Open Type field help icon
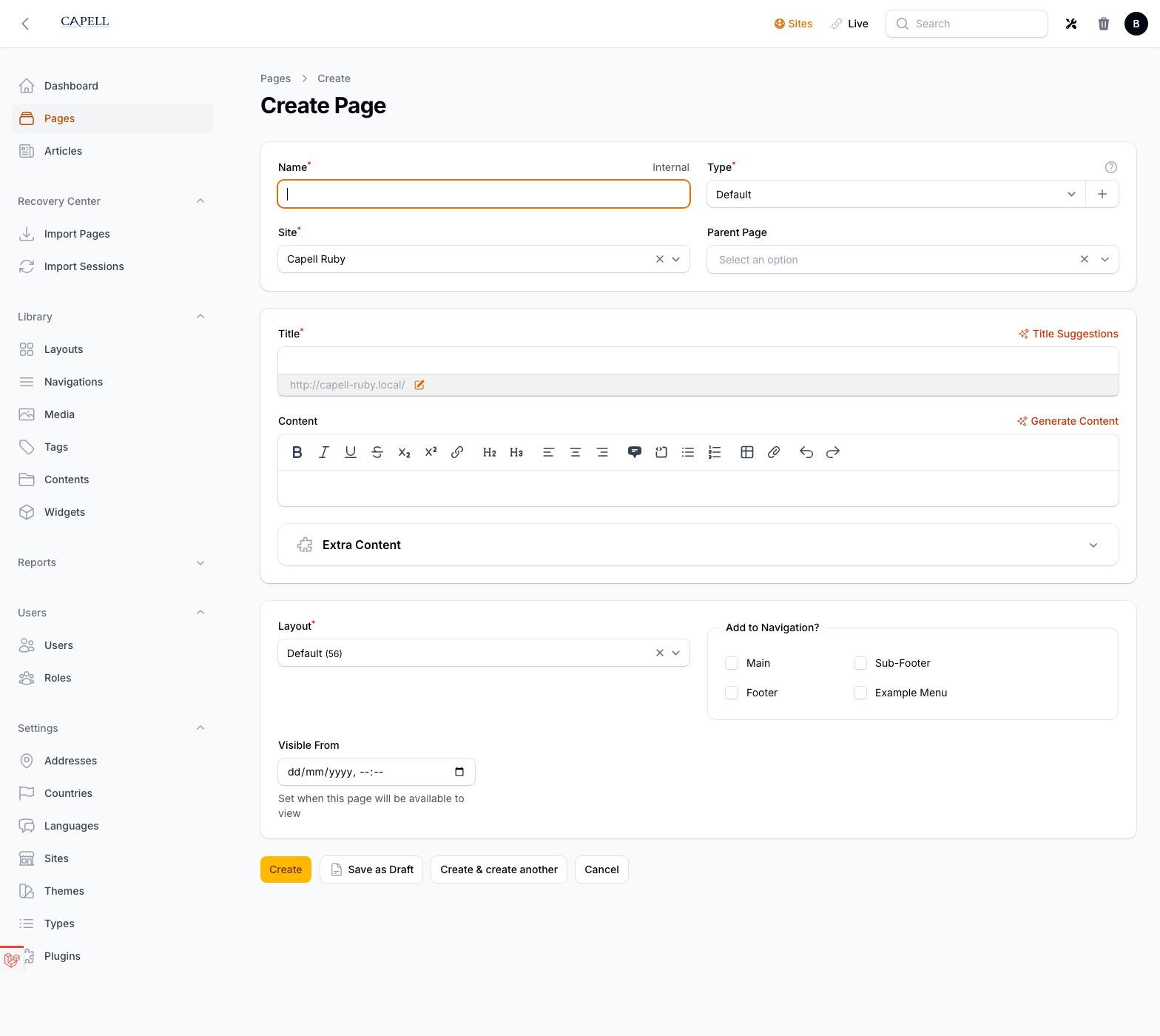The width and height of the screenshot is (1160, 1036). pyautogui.click(x=1111, y=167)
